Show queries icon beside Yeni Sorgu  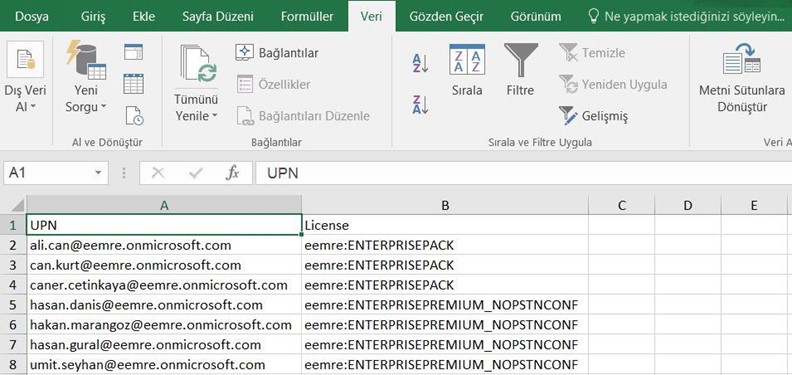click(x=133, y=52)
